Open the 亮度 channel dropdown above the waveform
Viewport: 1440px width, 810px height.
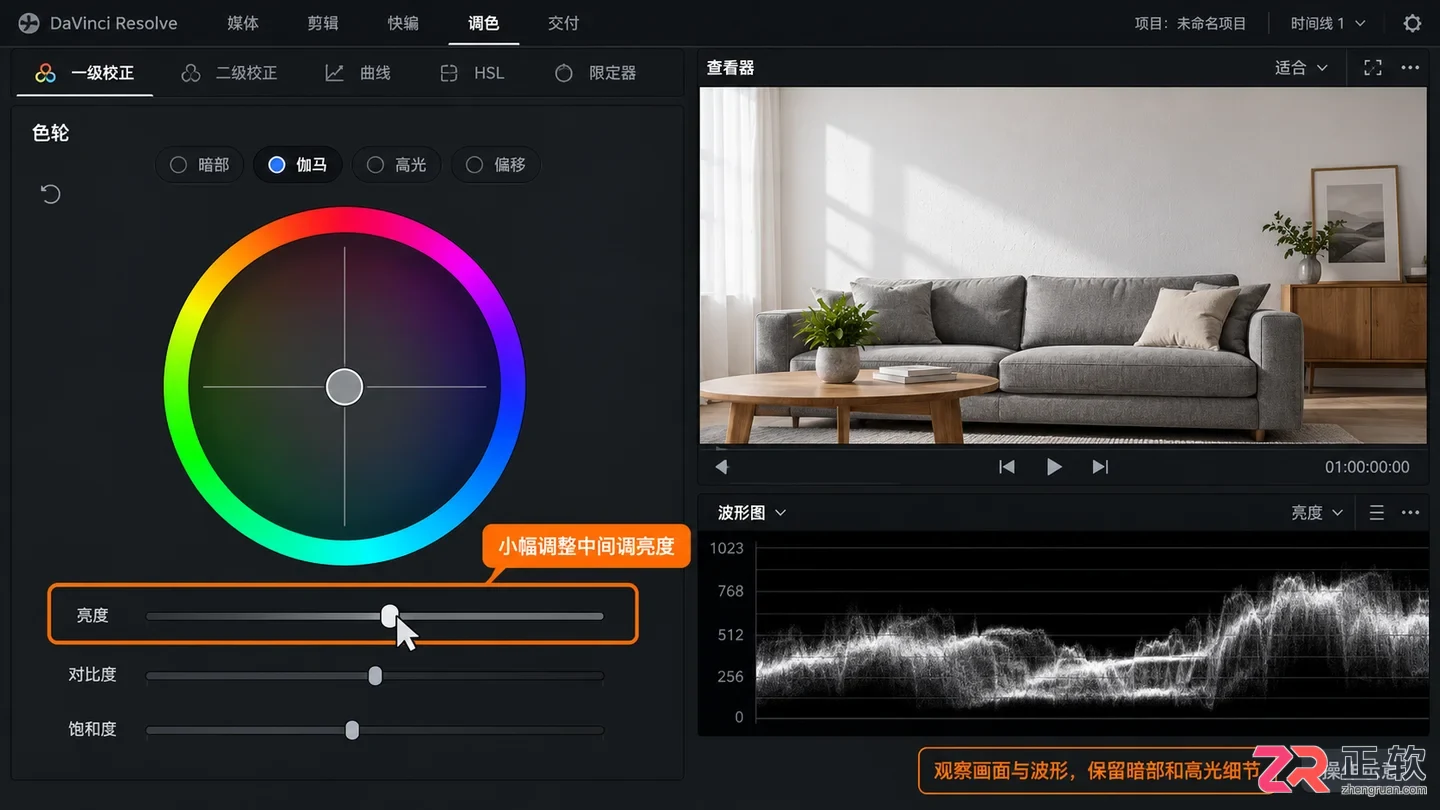click(x=1317, y=513)
